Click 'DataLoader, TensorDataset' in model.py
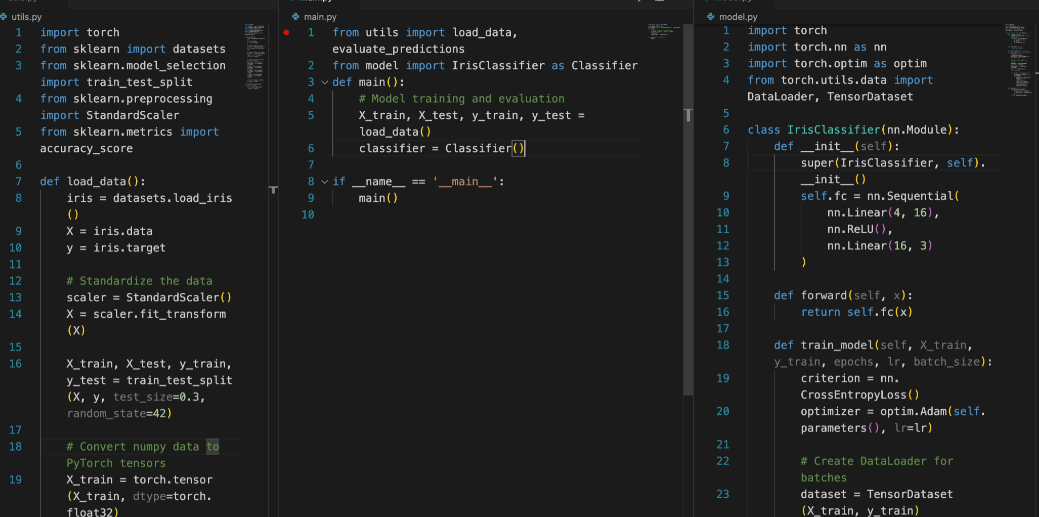The image size is (1039, 517). [x=830, y=97]
